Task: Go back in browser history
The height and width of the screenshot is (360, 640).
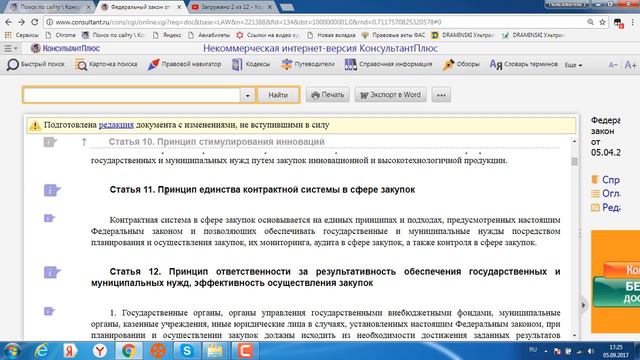Action: click(8, 22)
